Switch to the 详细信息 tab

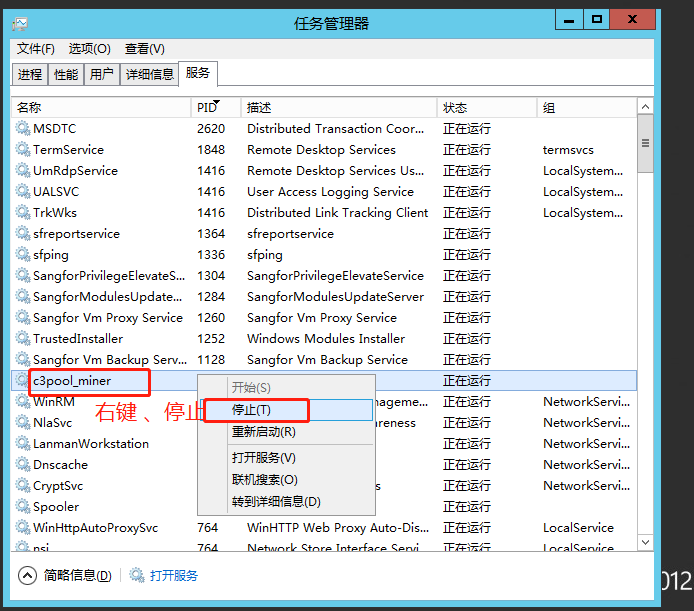(x=149, y=74)
